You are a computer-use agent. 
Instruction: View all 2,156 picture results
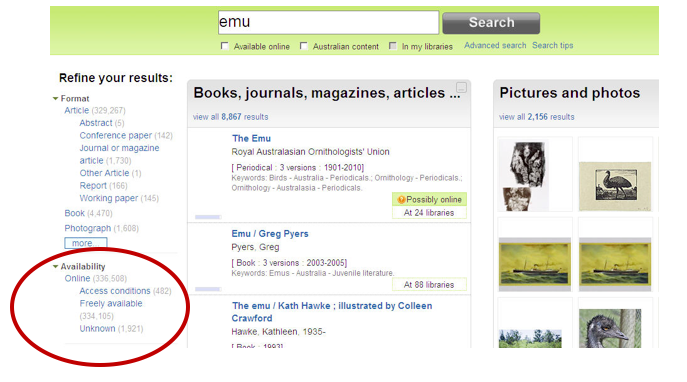tap(536, 117)
